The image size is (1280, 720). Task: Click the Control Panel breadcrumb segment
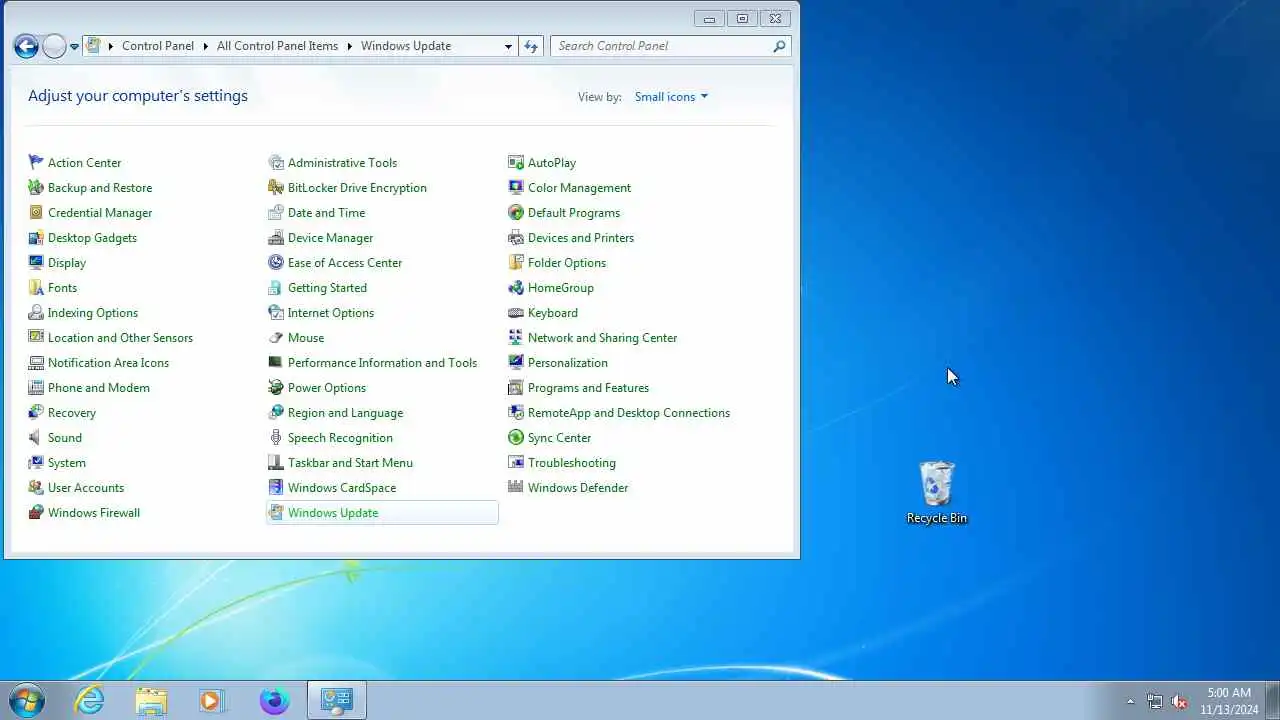(x=158, y=46)
